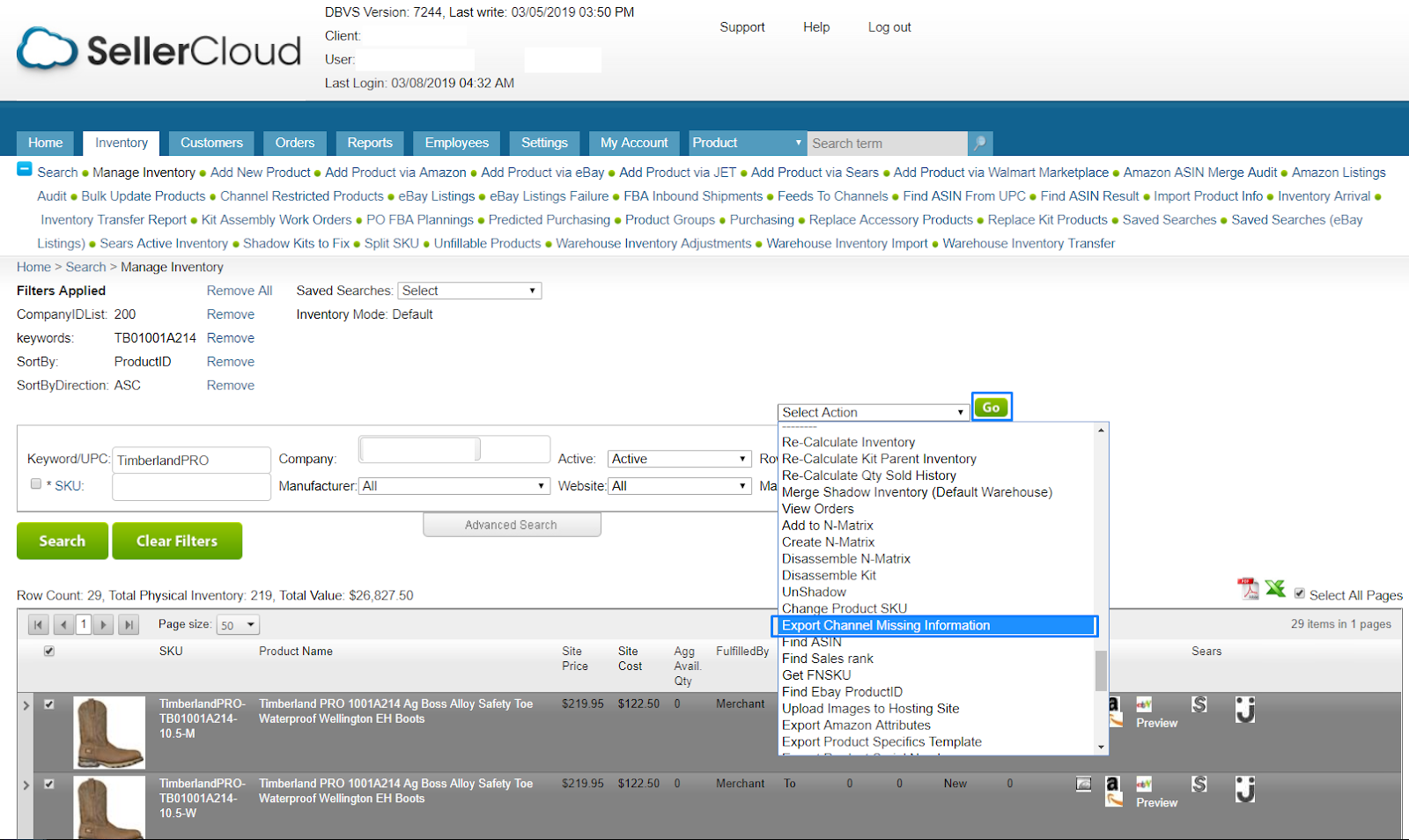
Task: Switch to the Reports tab
Action: tap(370, 143)
